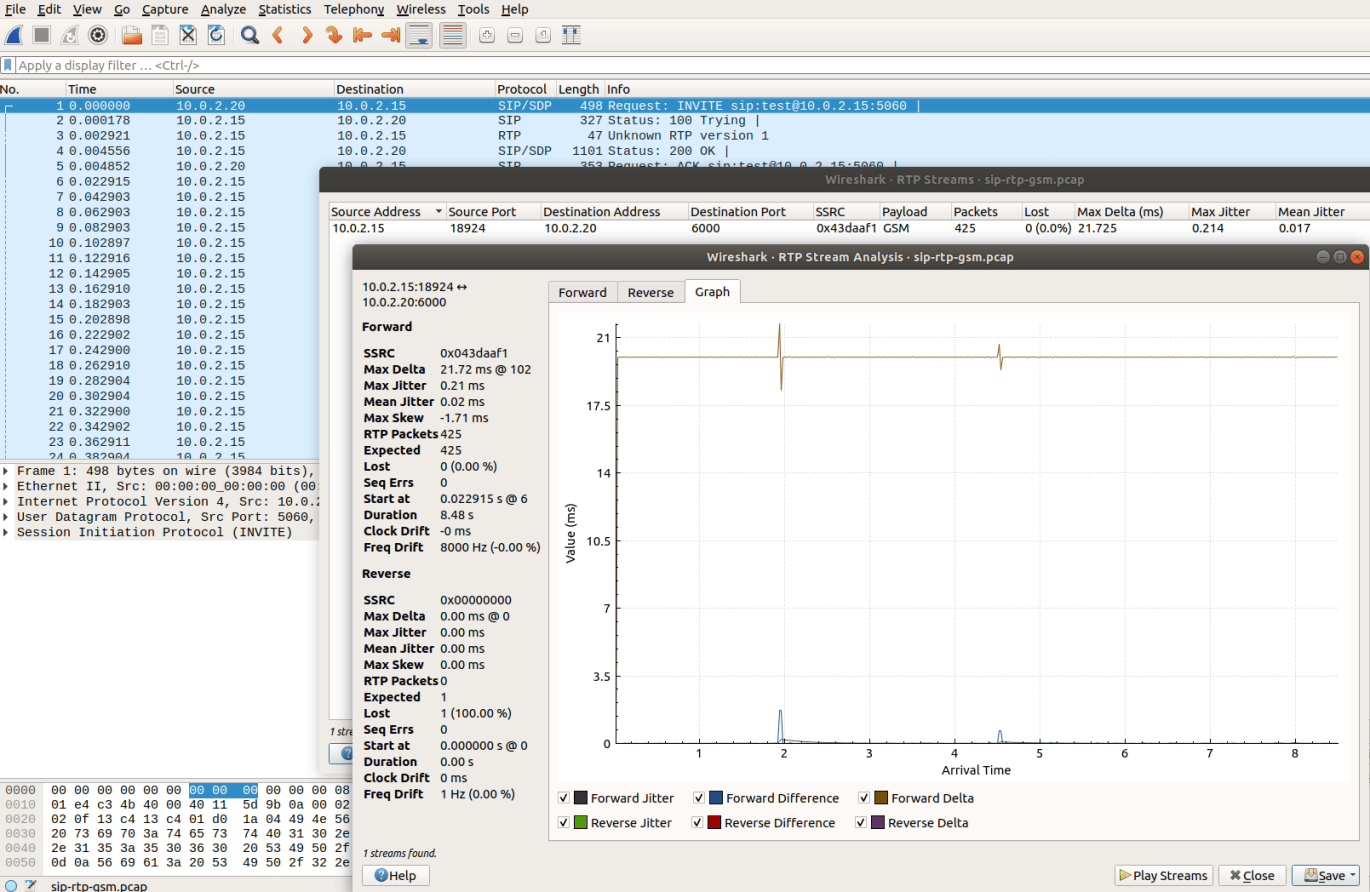Screen dimensions: 1370x892
Task: Go back in packet history arrow
Action: 278,36
